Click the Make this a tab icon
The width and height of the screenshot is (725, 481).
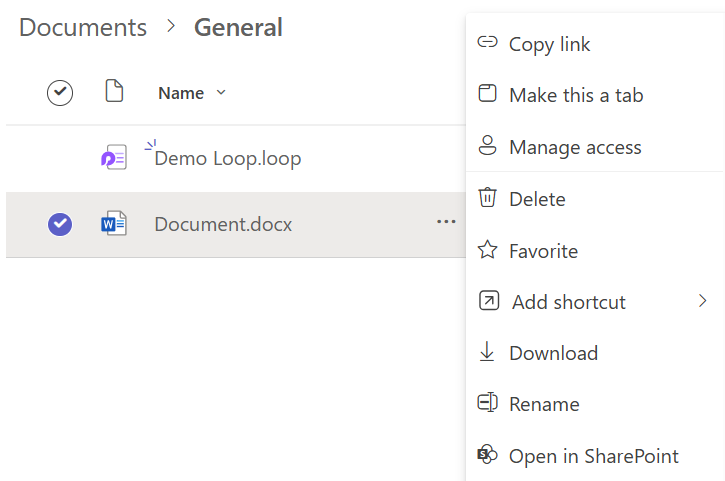pyautogui.click(x=487, y=94)
